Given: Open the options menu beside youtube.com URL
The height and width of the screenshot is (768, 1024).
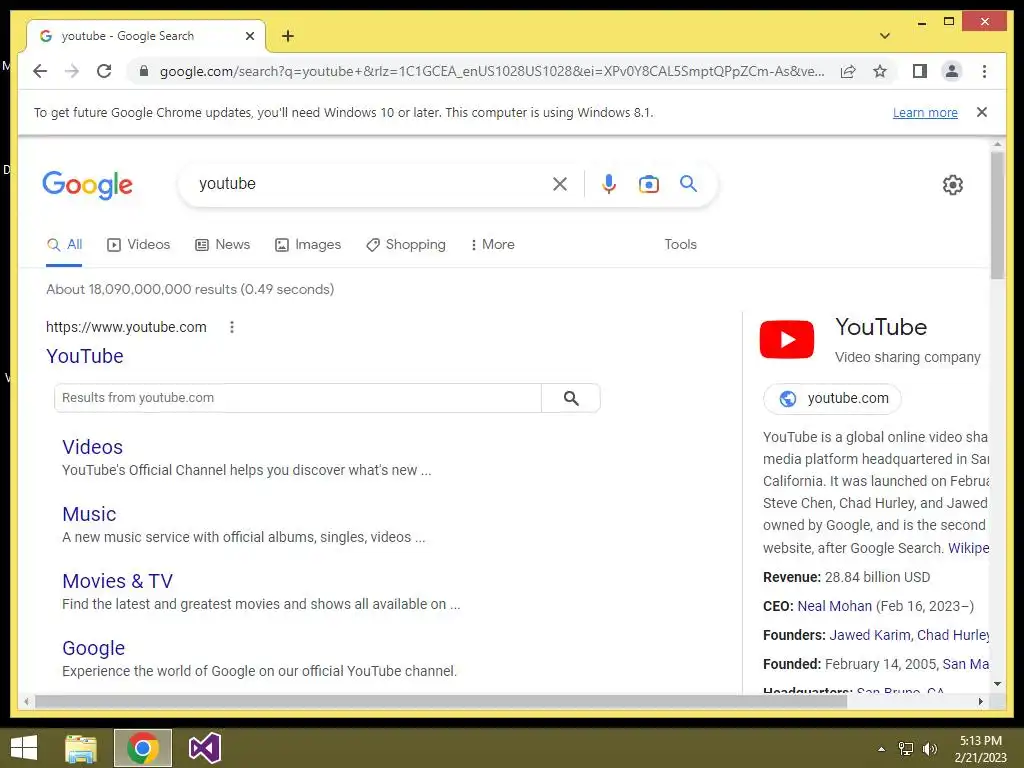Looking at the screenshot, I should point(232,327).
